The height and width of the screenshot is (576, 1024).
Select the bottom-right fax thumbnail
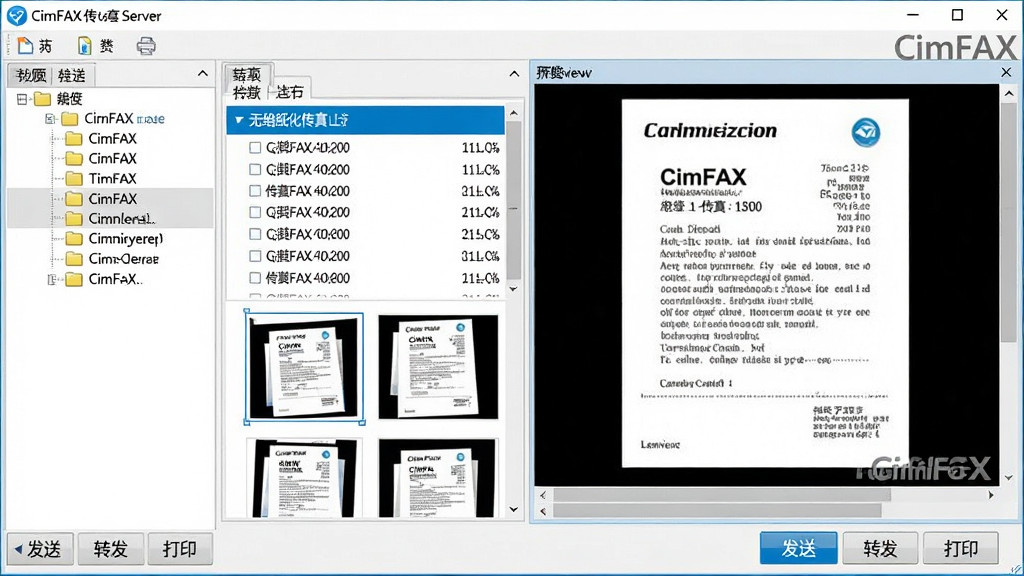[x=438, y=478]
